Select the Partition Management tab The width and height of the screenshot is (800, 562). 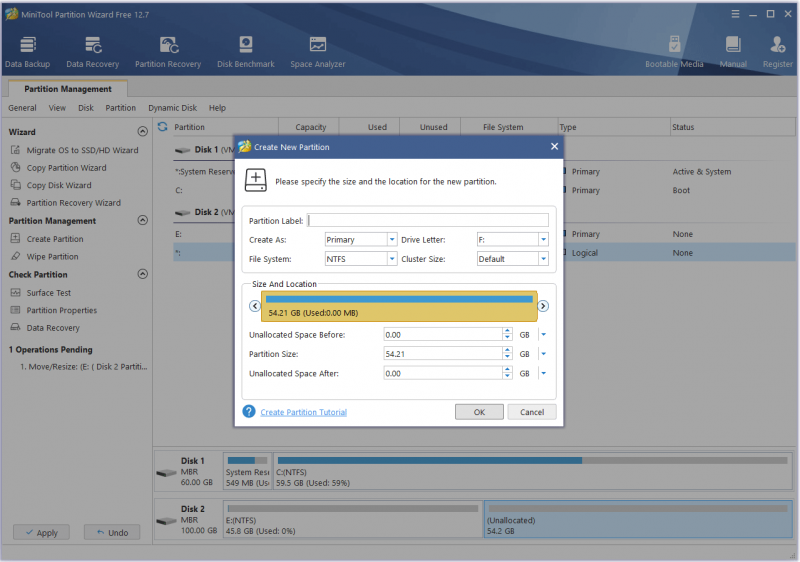pos(68,89)
